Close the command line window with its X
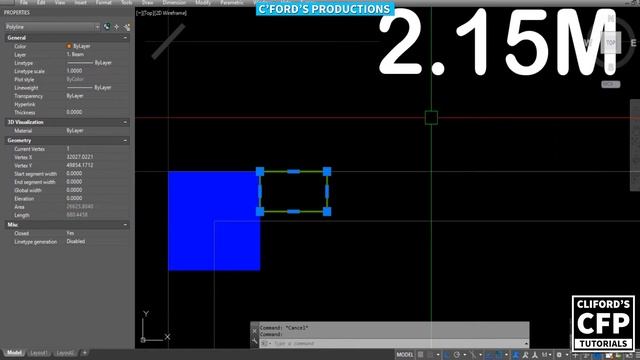Screen dimensions: 640x360 (254, 331)
